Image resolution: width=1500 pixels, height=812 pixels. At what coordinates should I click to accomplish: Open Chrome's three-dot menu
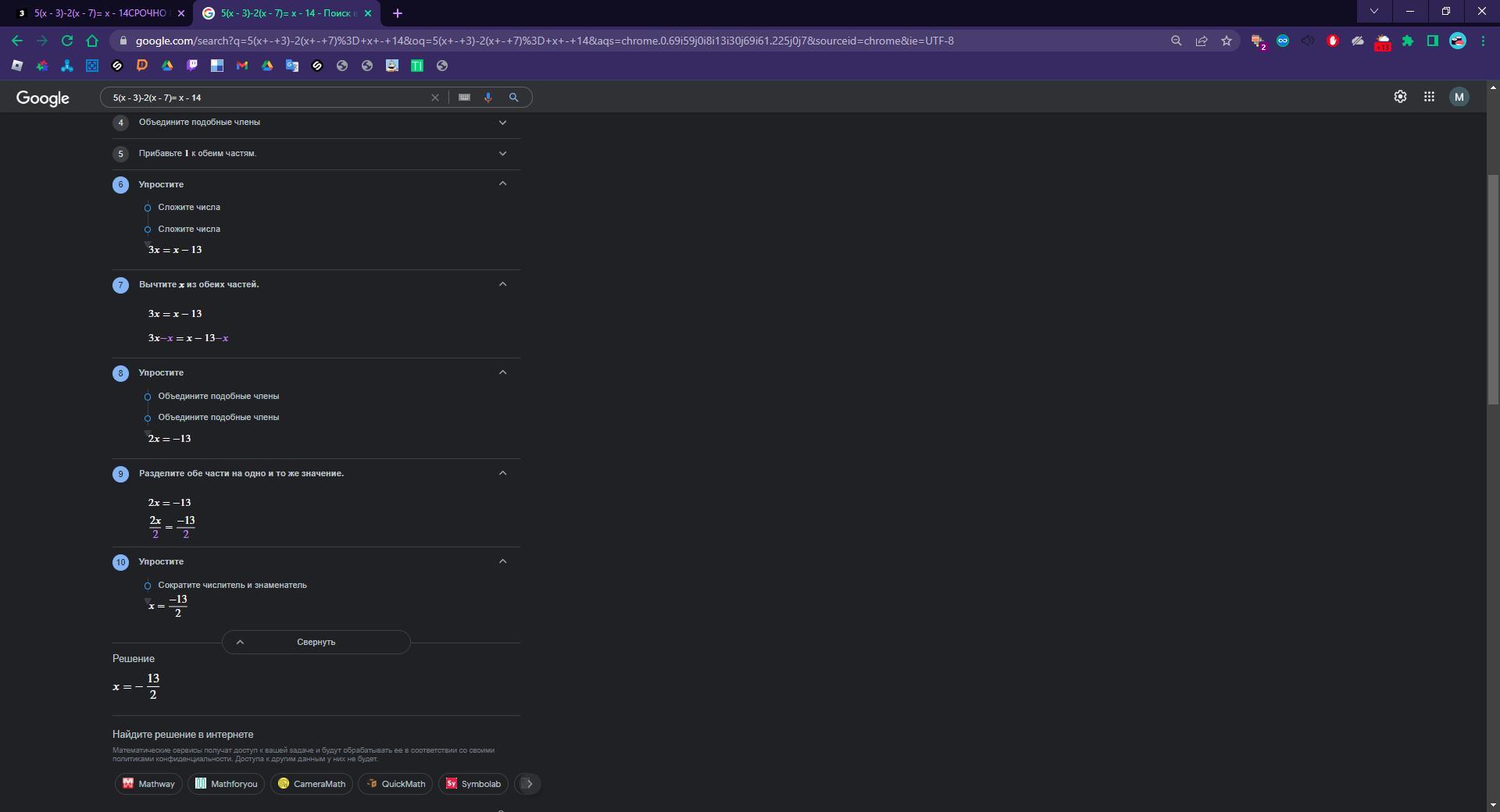pos(1483,41)
